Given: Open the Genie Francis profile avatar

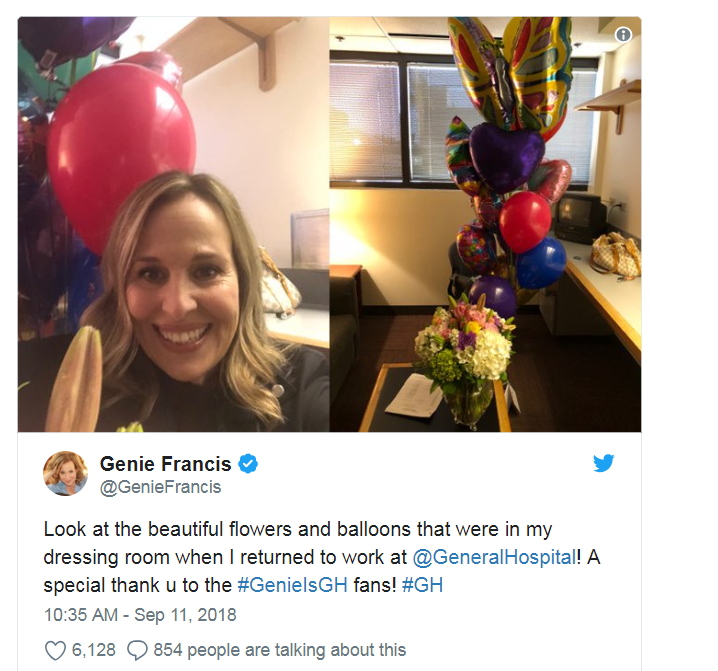Looking at the screenshot, I should (x=66, y=473).
